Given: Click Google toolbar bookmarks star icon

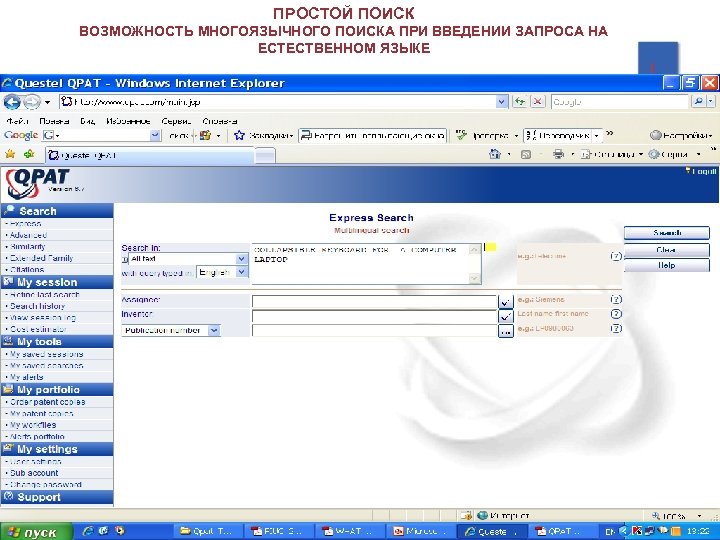Looking at the screenshot, I should tap(239, 135).
